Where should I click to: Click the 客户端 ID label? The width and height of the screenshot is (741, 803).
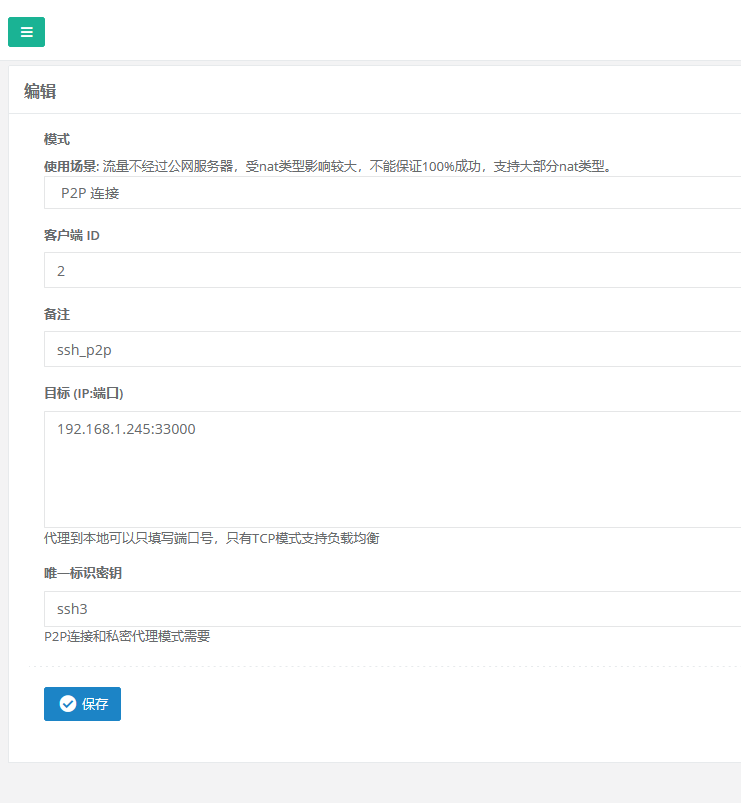[x=71, y=236]
